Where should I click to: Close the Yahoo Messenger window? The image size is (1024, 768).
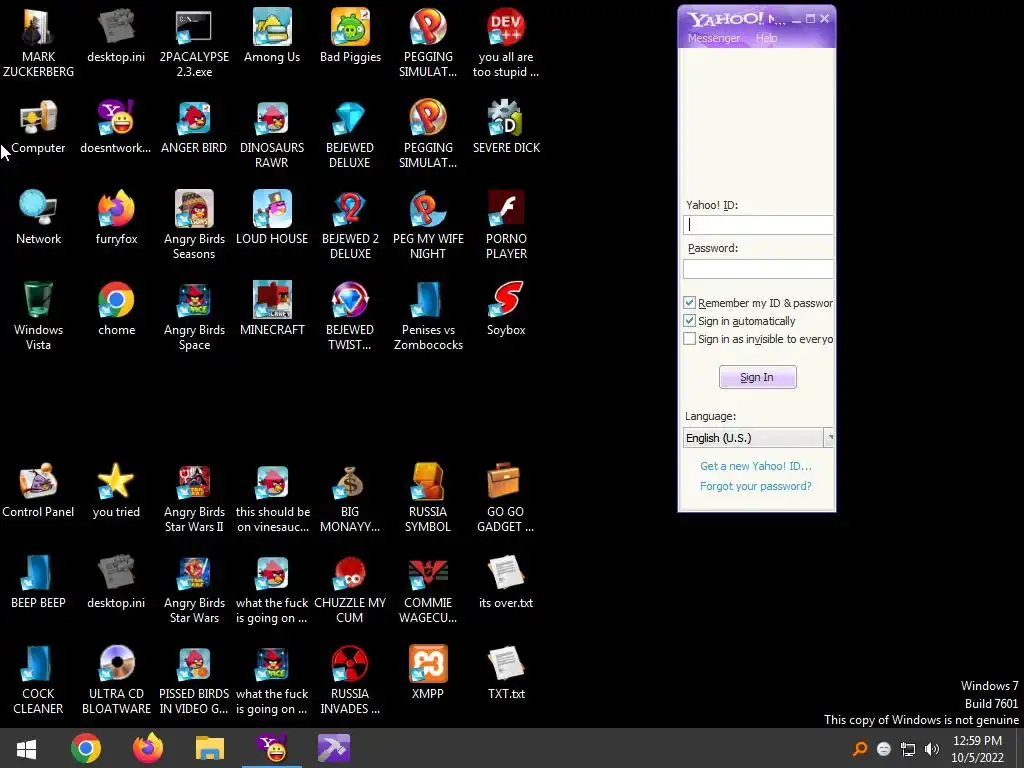tap(825, 19)
